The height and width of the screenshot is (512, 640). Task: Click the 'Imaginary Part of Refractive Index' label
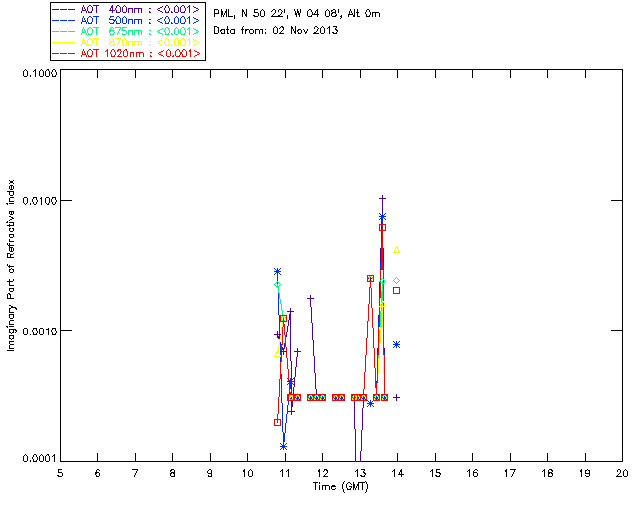click(x=11, y=265)
